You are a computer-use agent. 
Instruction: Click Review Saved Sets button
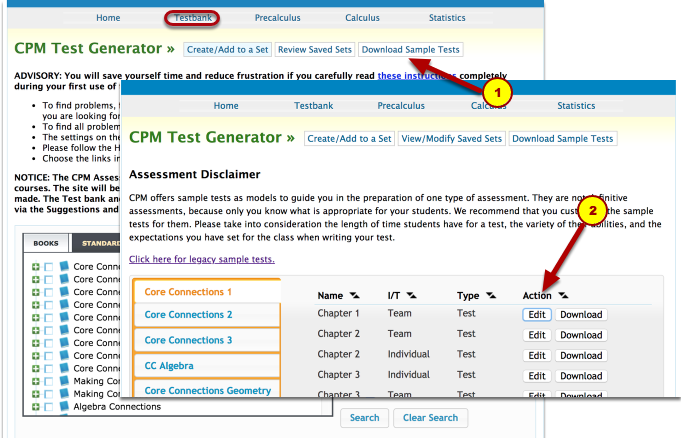coord(315,50)
